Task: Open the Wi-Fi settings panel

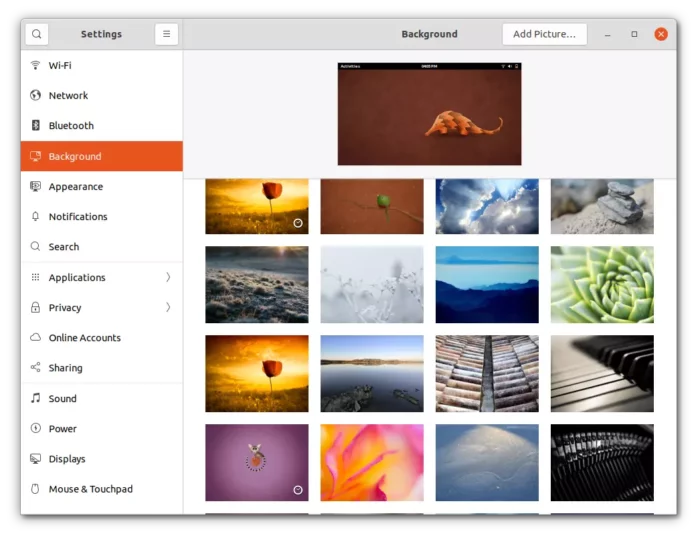Action: pyautogui.click(x=102, y=65)
